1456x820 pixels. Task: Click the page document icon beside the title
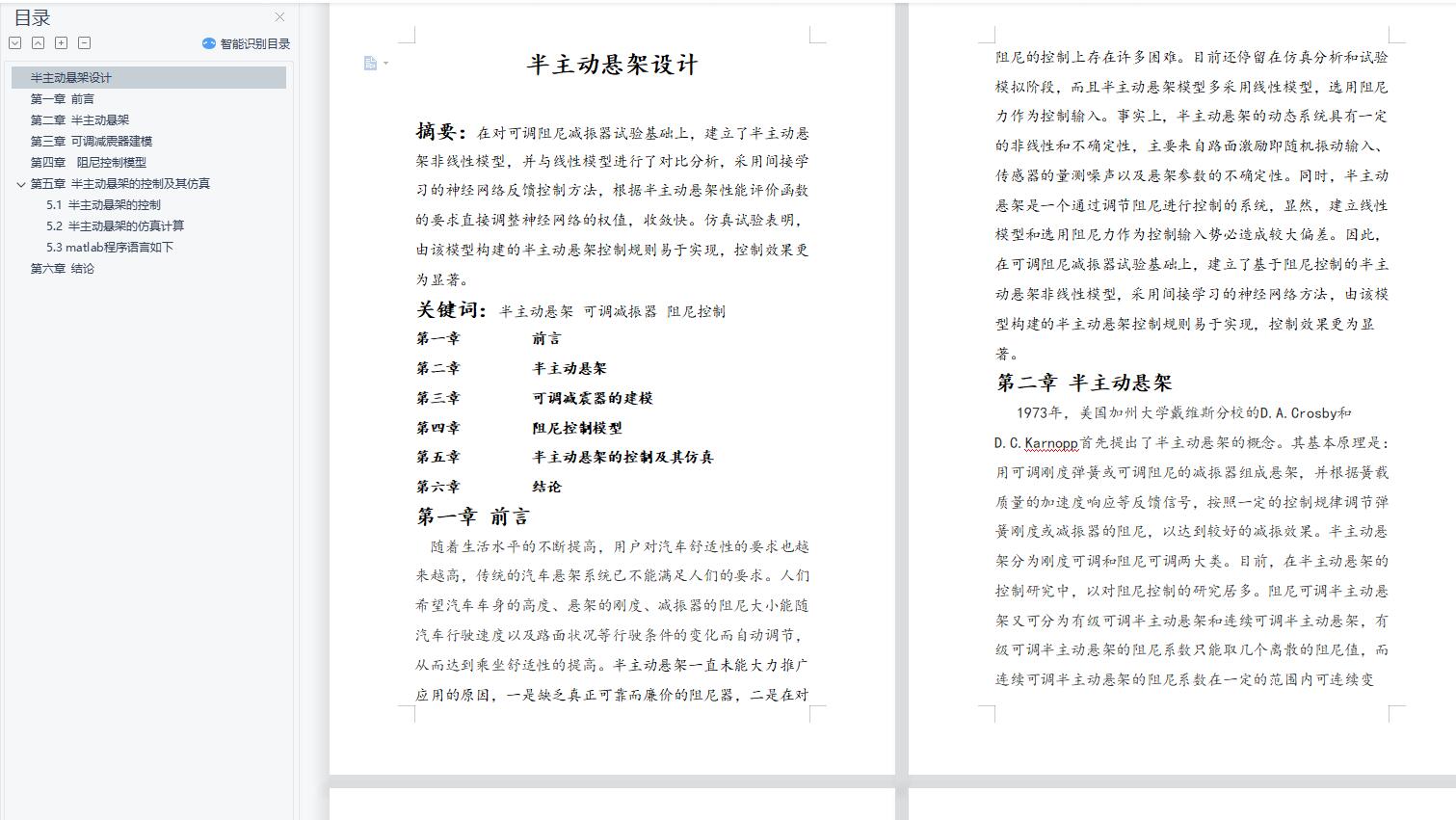tap(370, 64)
